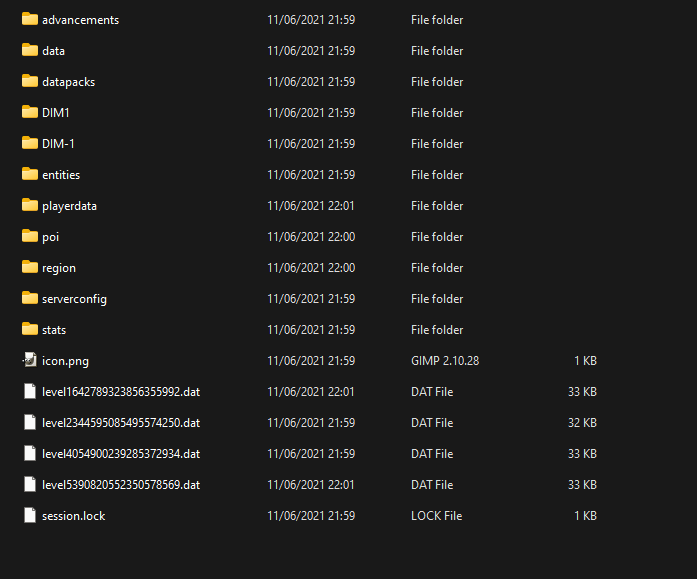
Task: Click the 32 KB file size
Action: tap(582, 423)
